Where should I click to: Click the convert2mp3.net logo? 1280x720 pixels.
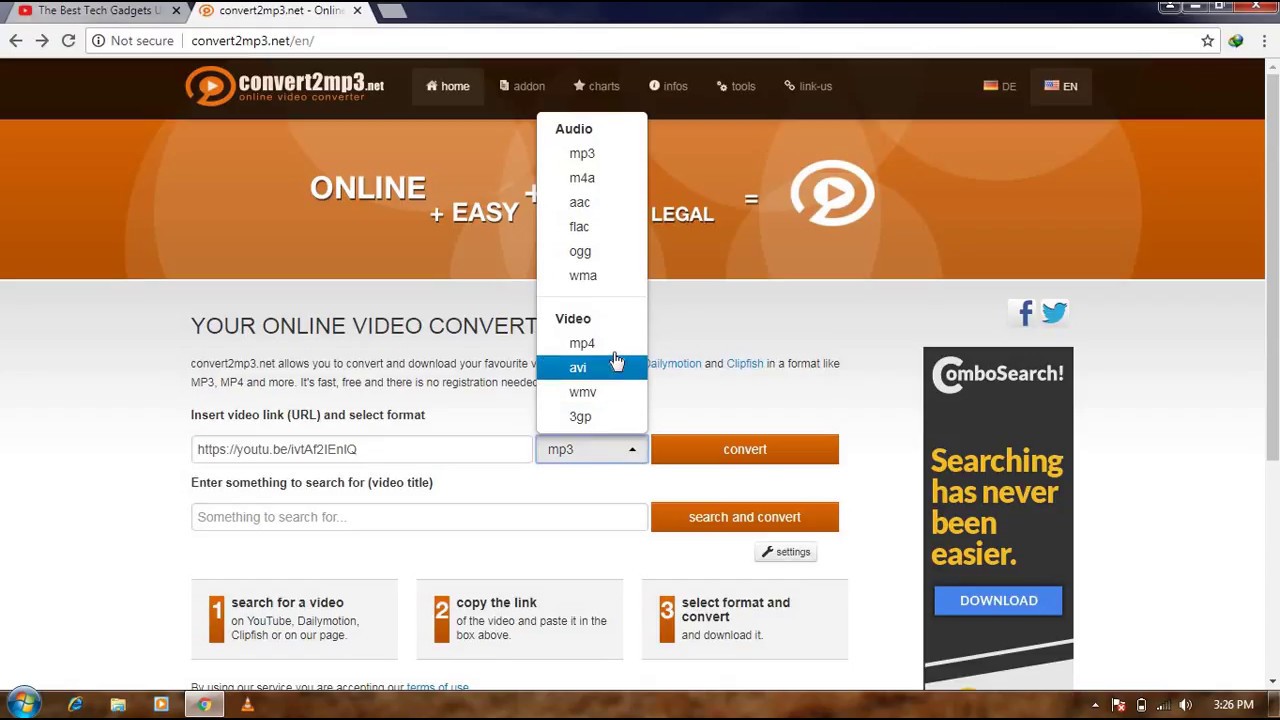[x=285, y=86]
